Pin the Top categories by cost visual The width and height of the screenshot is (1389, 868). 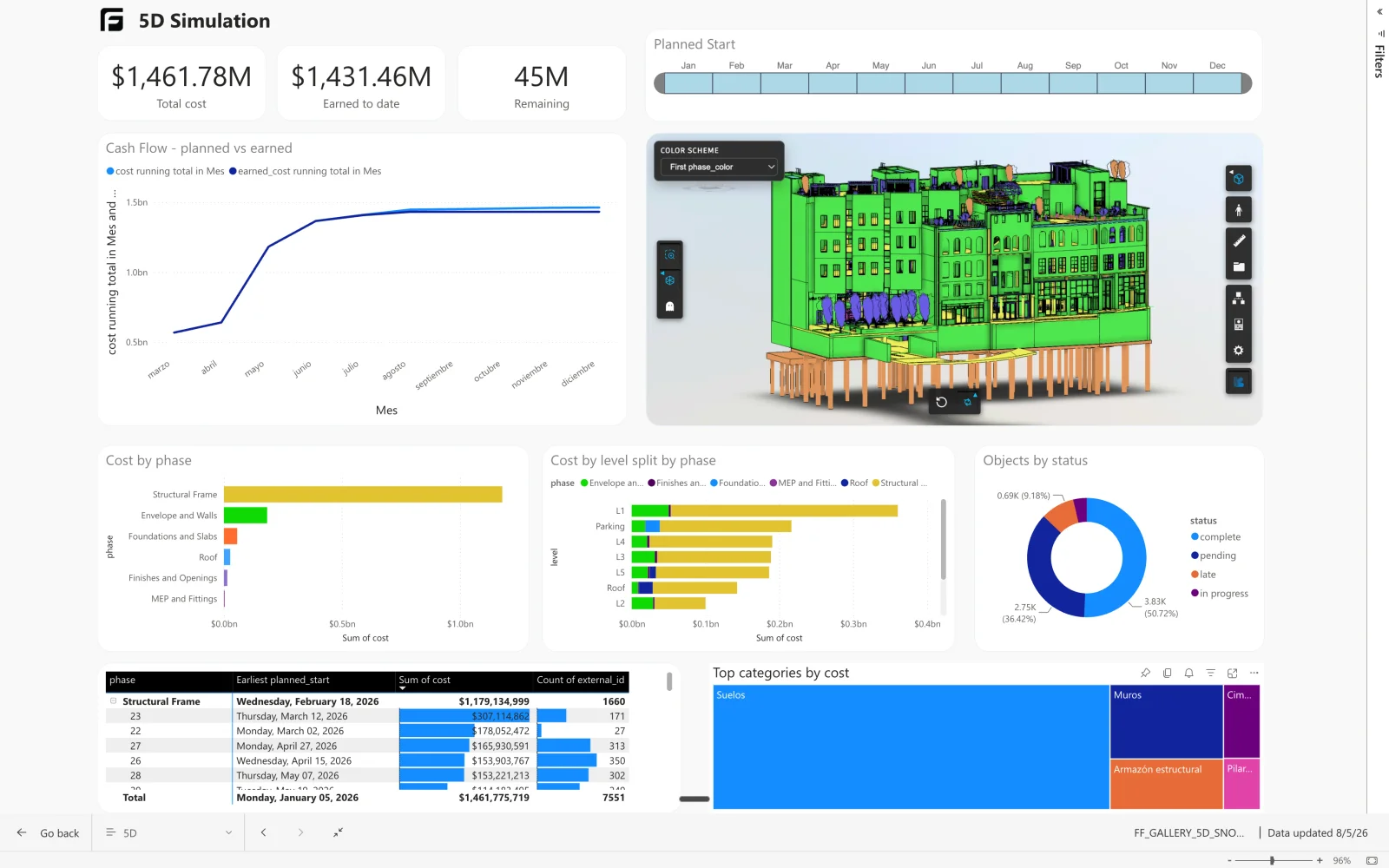1145,673
